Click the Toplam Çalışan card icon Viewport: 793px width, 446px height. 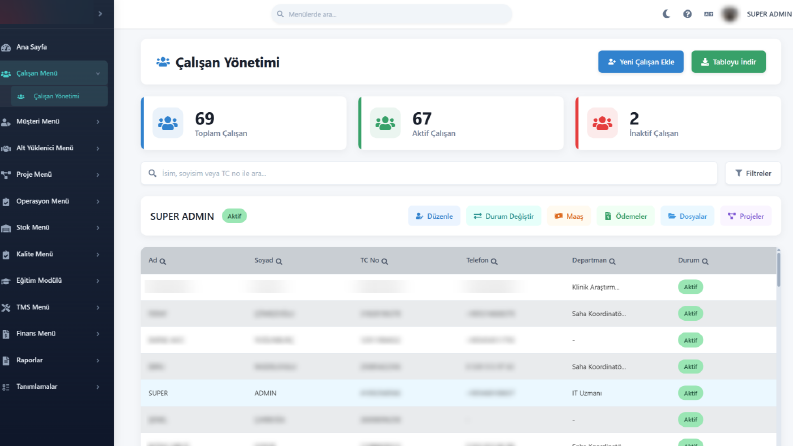pyautogui.click(x=168, y=123)
